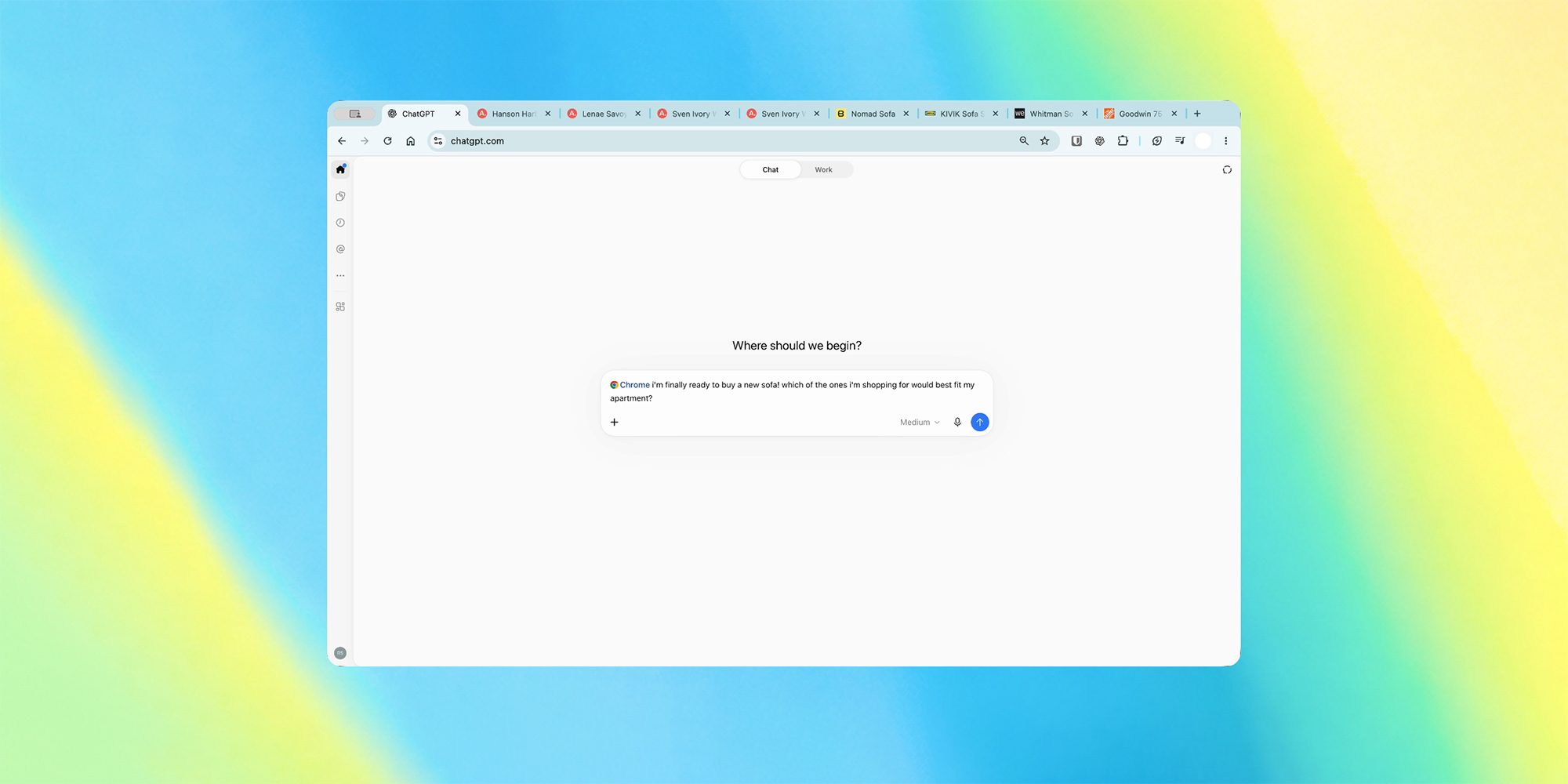The width and height of the screenshot is (1568, 784).
Task: Open the media control playlist icon
Action: click(1179, 141)
